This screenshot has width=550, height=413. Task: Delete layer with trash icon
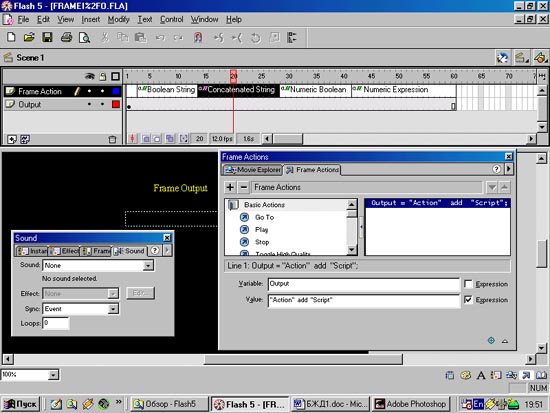(112, 139)
